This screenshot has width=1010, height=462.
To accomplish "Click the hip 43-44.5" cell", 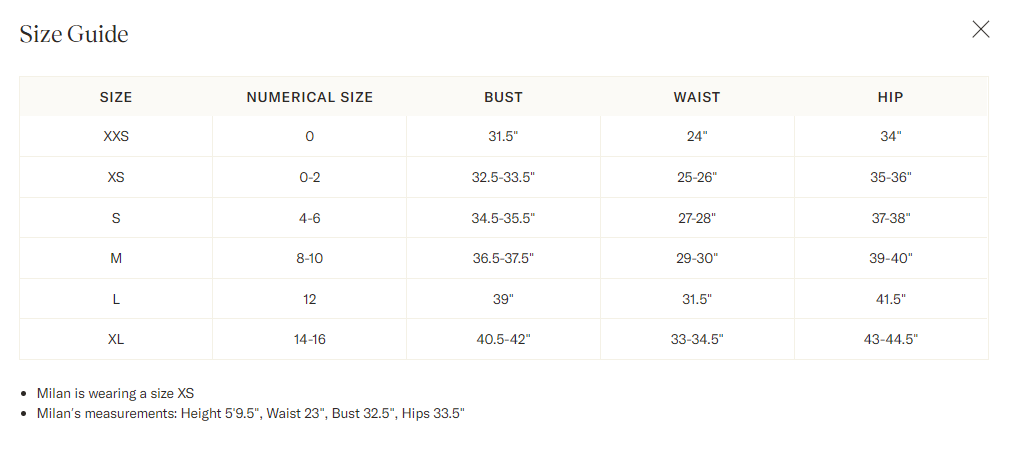I will tap(890, 339).
